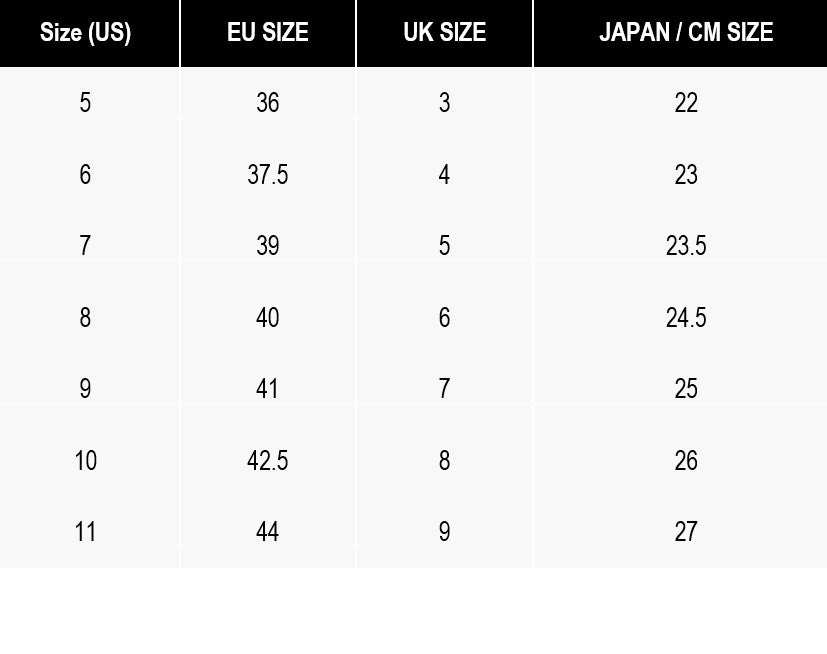Click the EU SIZE column header
Image resolution: width=827 pixels, height=654 pixels.
(x=268, y=32)
